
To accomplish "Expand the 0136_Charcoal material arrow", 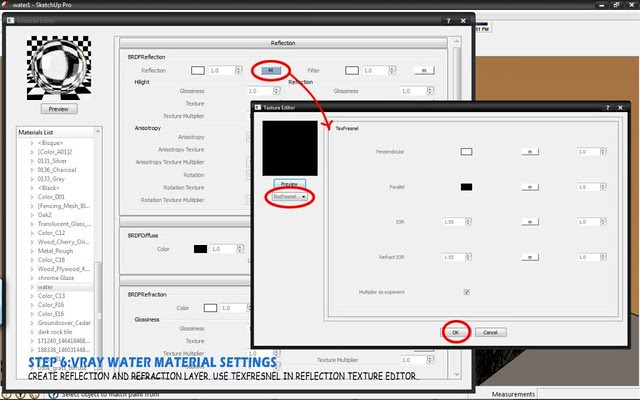I will click(x=32, y=170).
